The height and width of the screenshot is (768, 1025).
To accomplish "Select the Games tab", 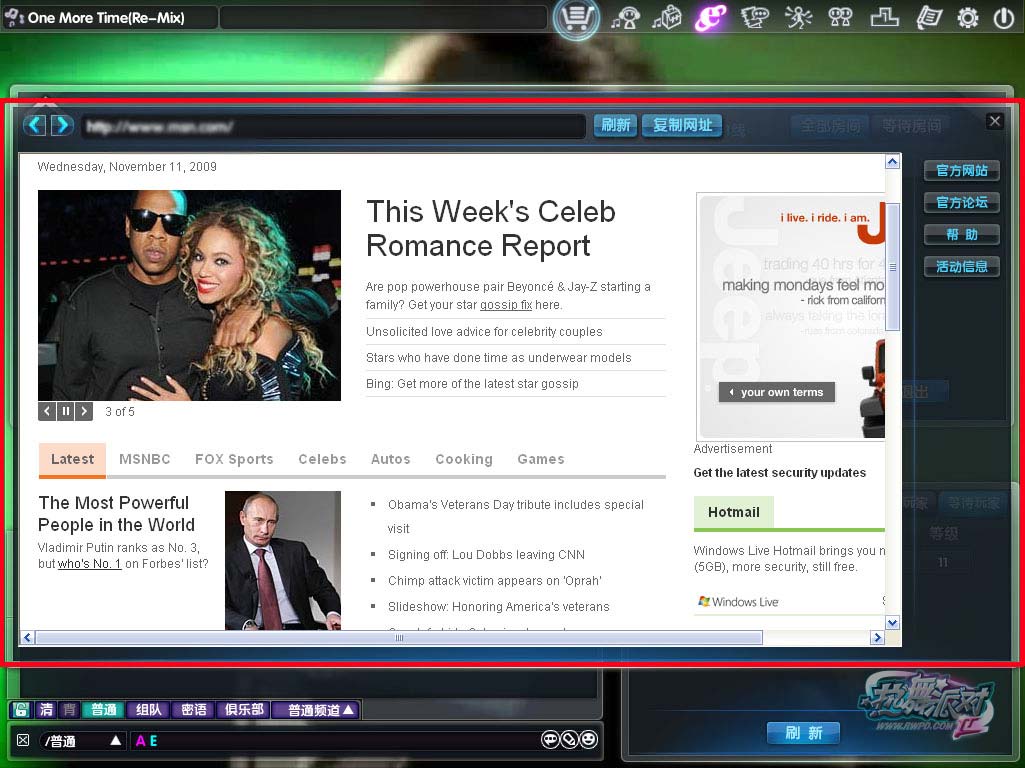I will click(x=541, y=459).
